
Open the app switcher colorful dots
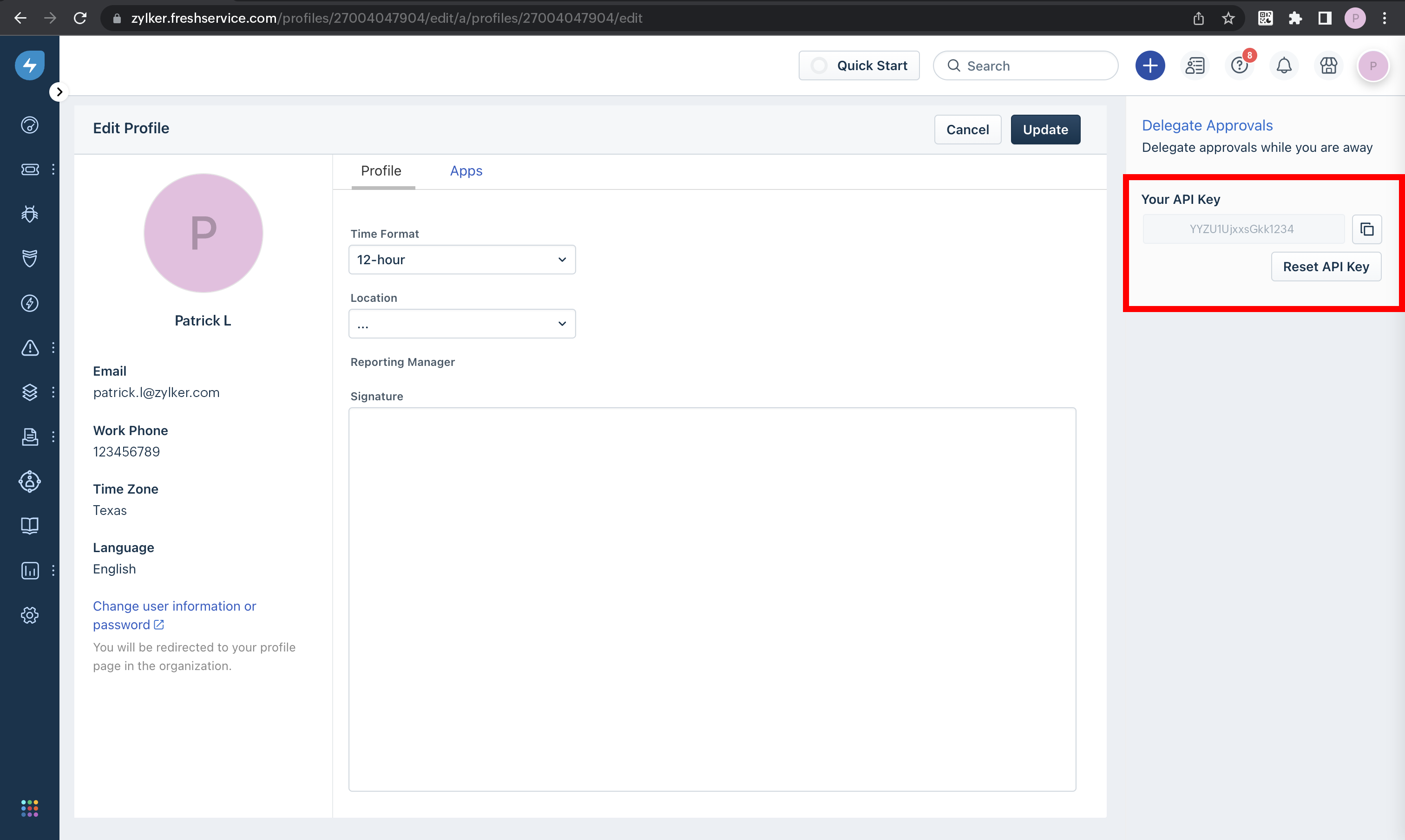point(29,808)
